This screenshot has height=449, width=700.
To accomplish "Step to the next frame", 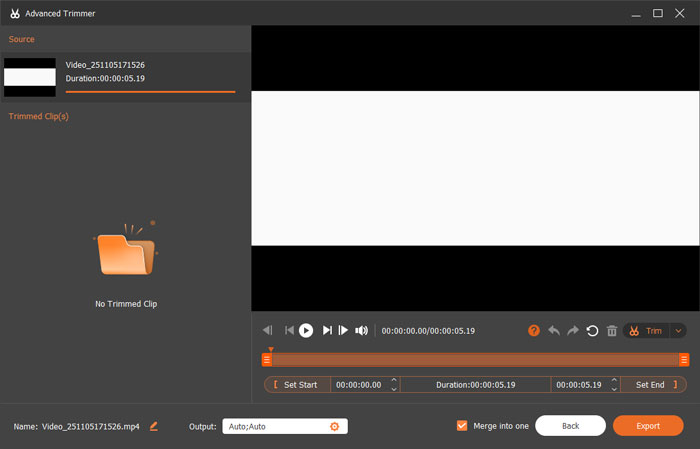I will tap(343, 330).
